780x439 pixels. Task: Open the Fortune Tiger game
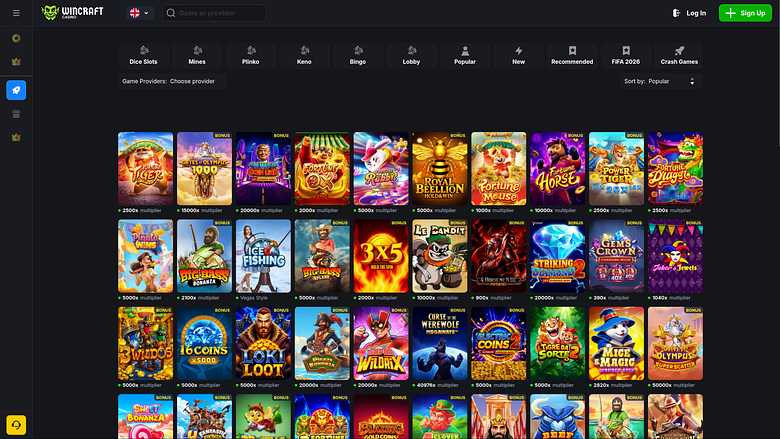pyautogui.click(x=145, y=169)
